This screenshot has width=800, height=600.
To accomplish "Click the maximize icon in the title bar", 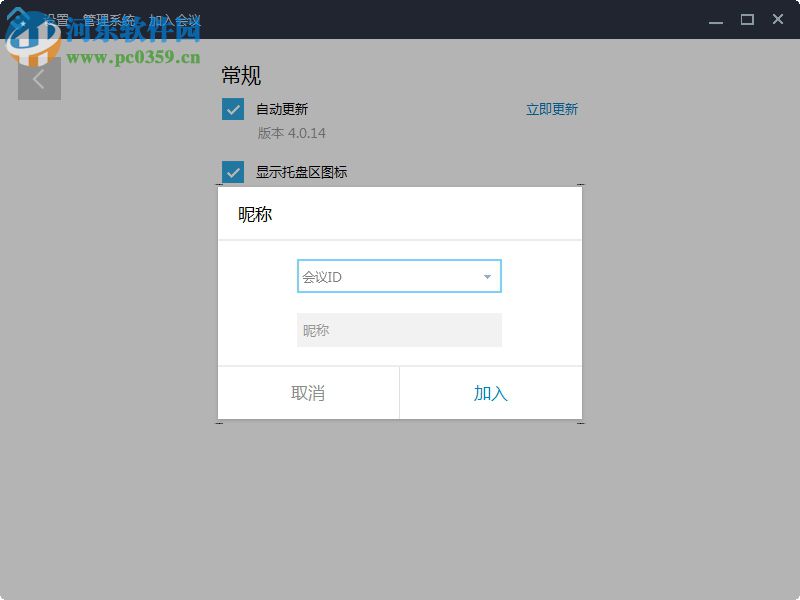I will (x=746, y=19).
